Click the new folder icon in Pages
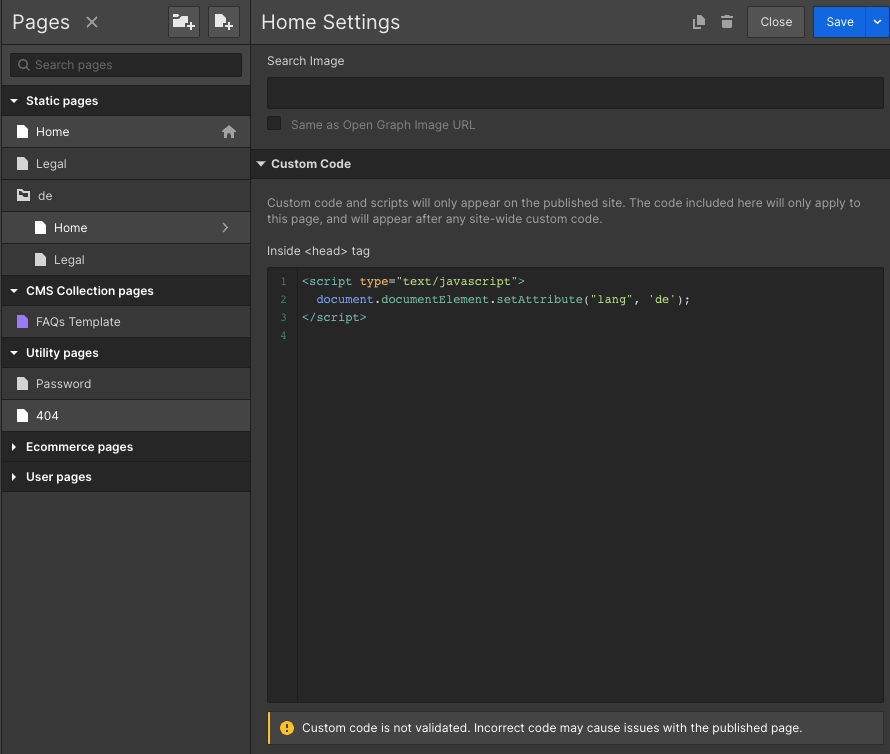Screen dimensions: 890x754 click(184, 22)
